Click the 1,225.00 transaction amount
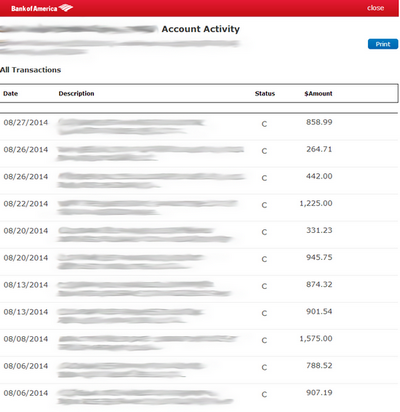This screenshot has width=400, height=412. (x=316, y=203)
